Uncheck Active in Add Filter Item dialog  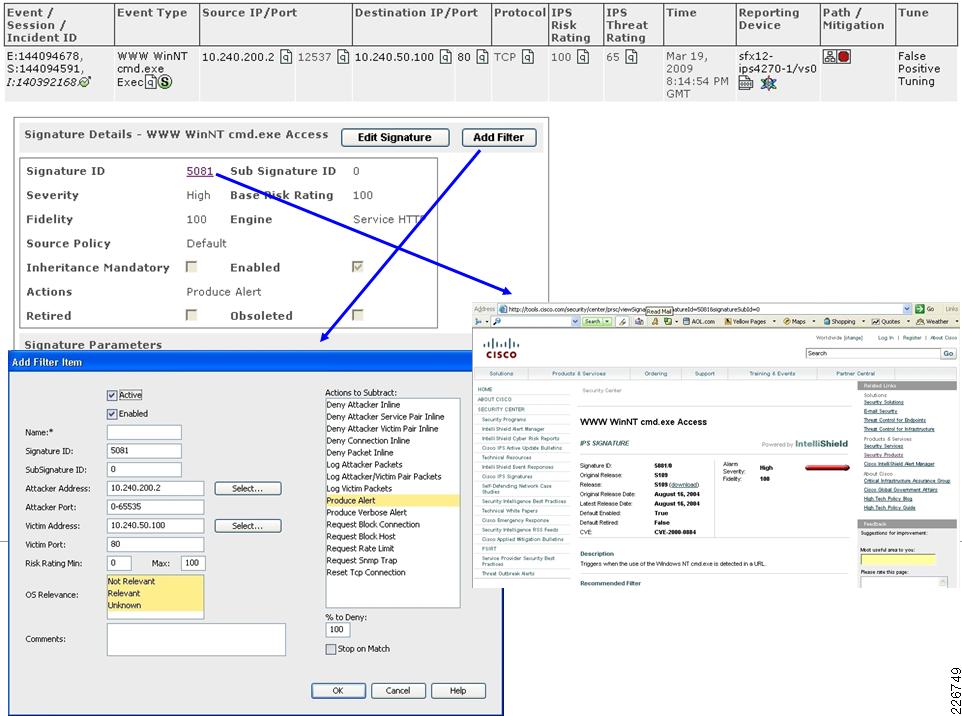pos(112,395)
